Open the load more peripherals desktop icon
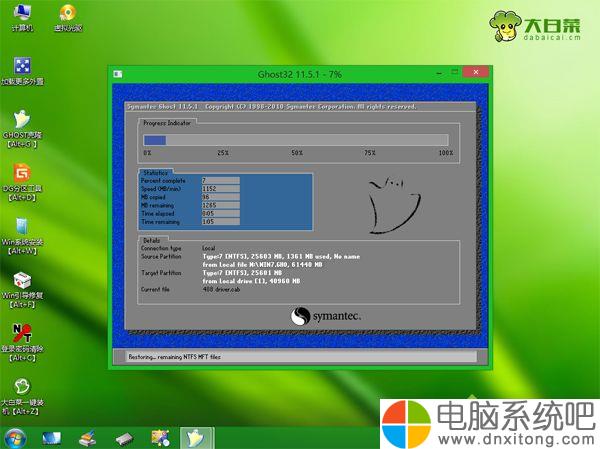The width and height of the screenshot is (600, 449). (22, 71)
